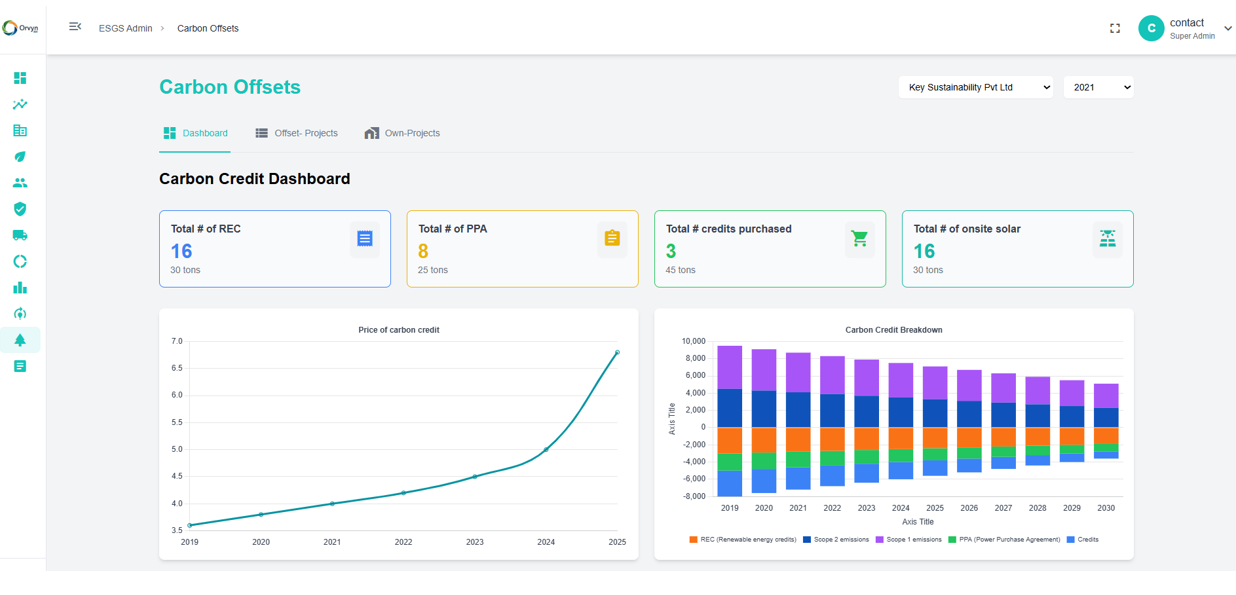
Task: Open the company dropdown showing Key Sustainability Pvt Ltd
Action: point(975,87)
